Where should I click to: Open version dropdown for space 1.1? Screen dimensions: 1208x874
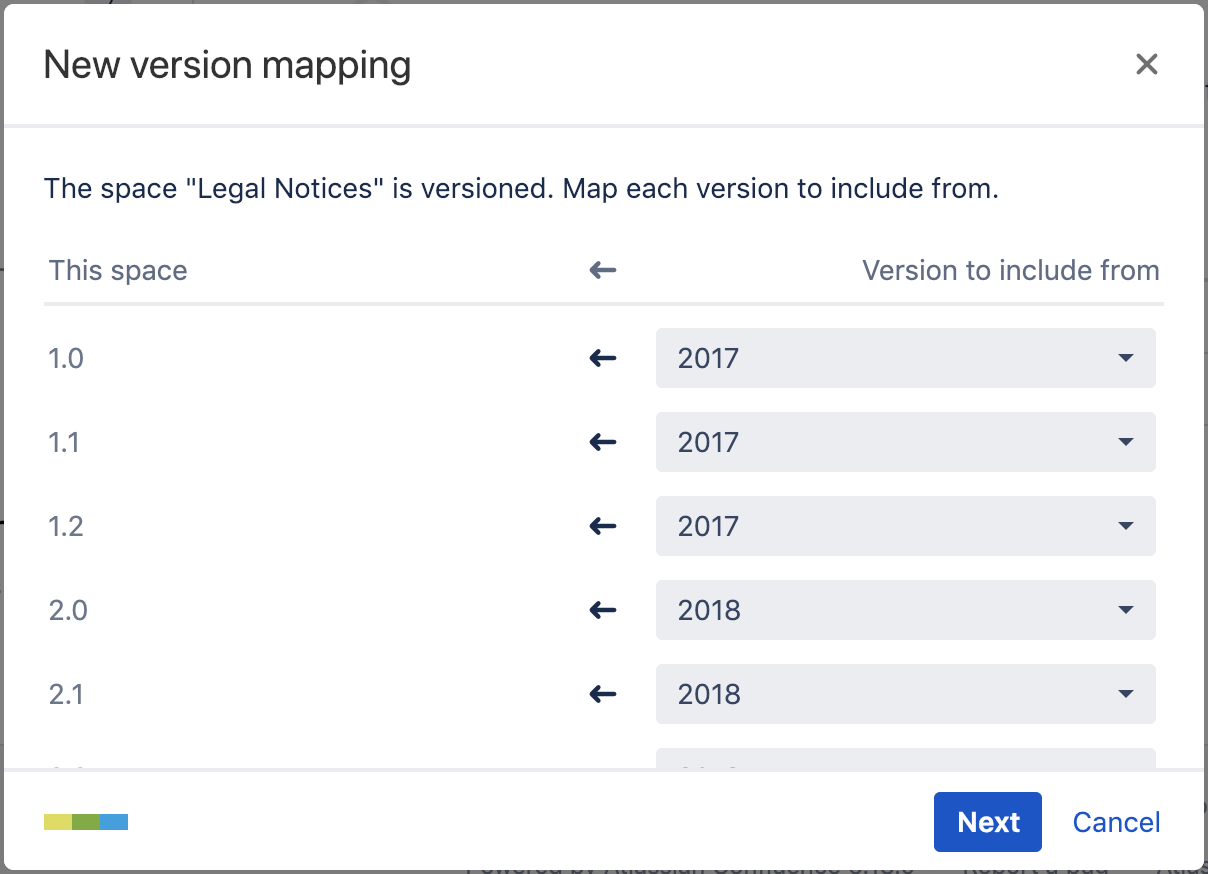click(x=905, y=442)
